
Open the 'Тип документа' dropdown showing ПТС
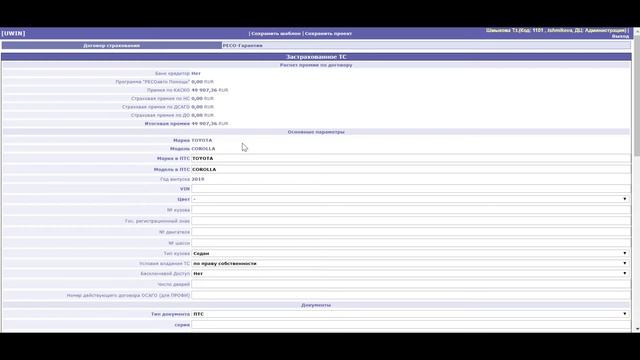(x=410, y=314)
